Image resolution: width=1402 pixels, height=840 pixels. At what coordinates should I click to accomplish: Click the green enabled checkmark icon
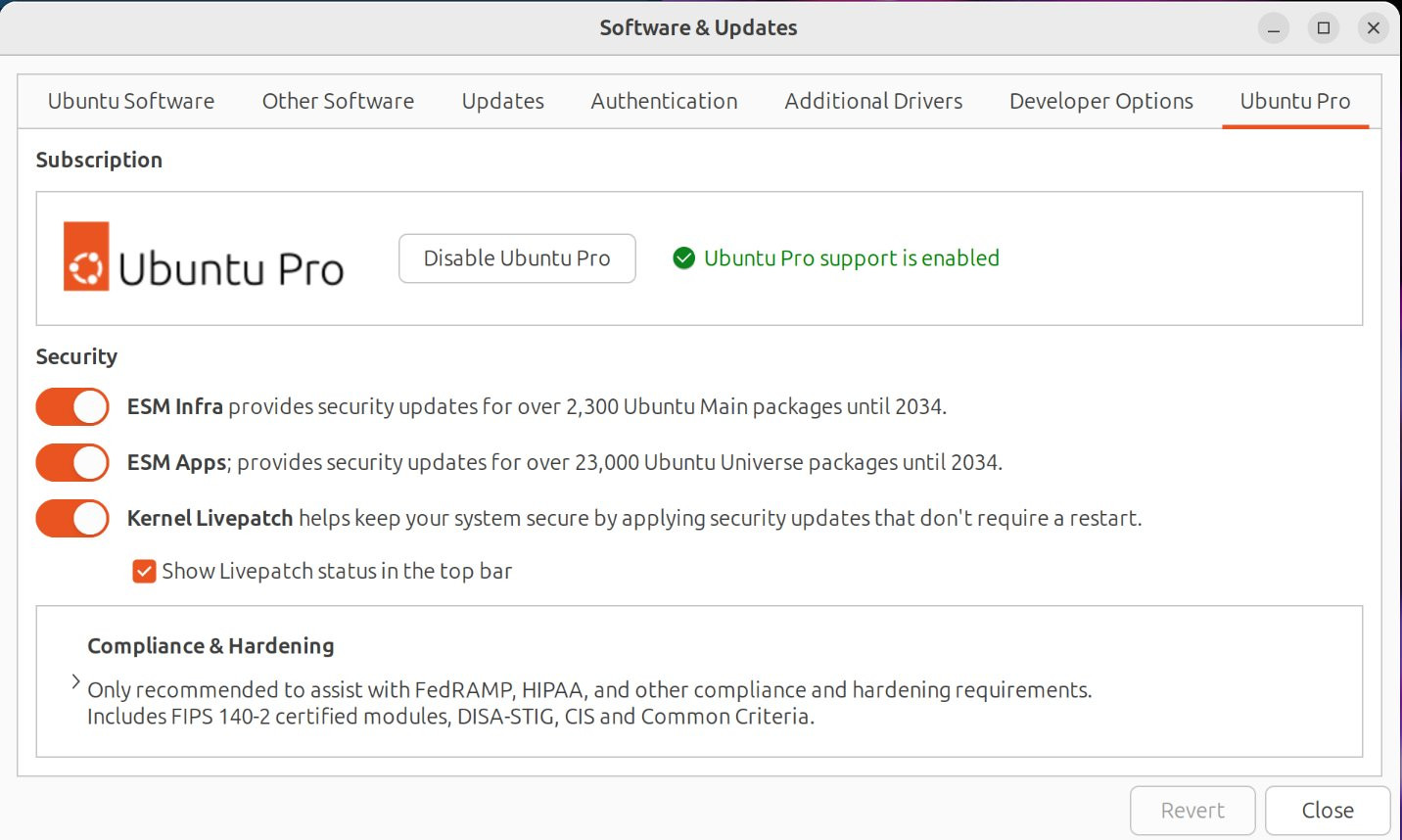(683, 258)
